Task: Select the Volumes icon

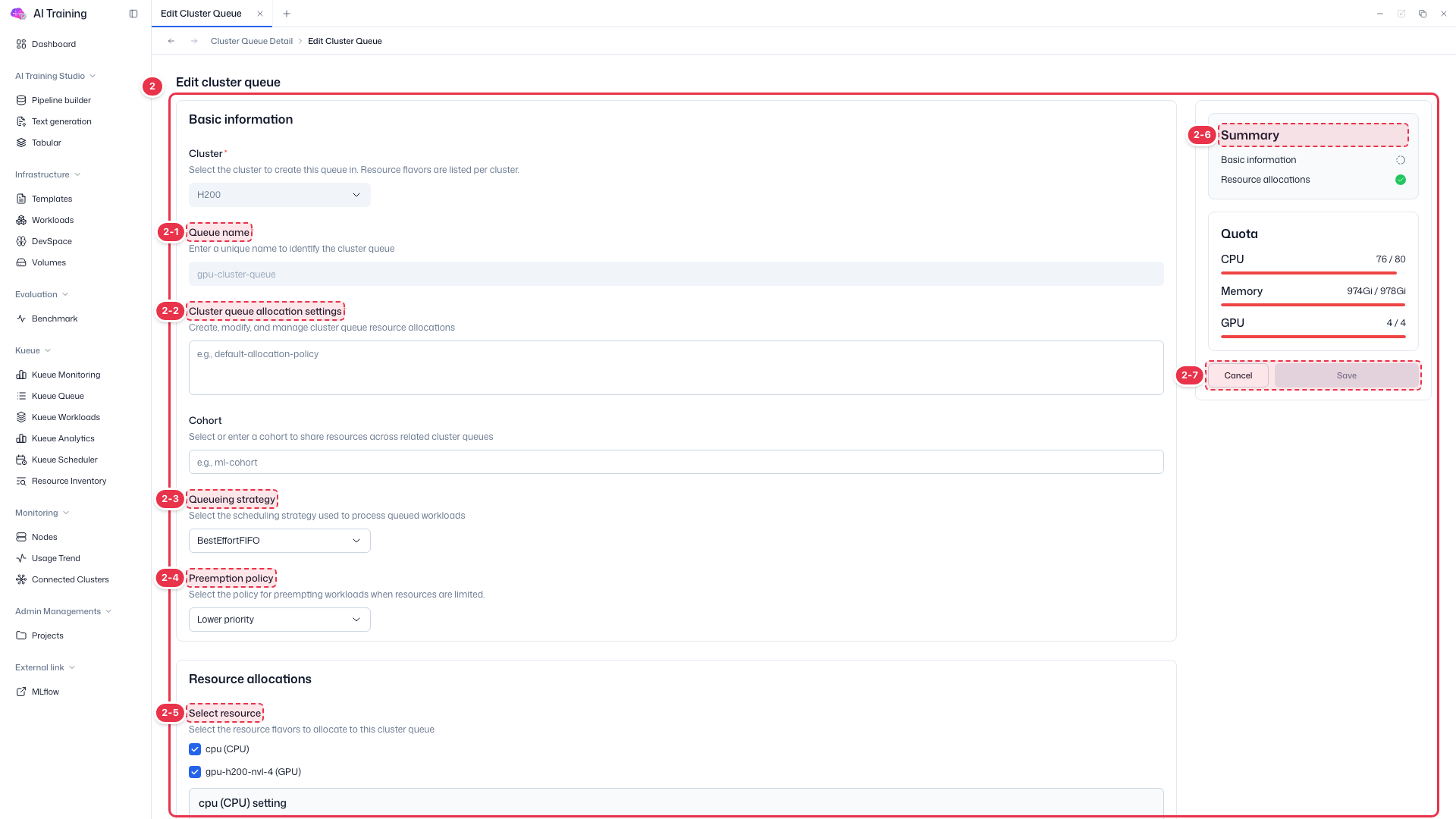Action: click(x=21, y=262)
